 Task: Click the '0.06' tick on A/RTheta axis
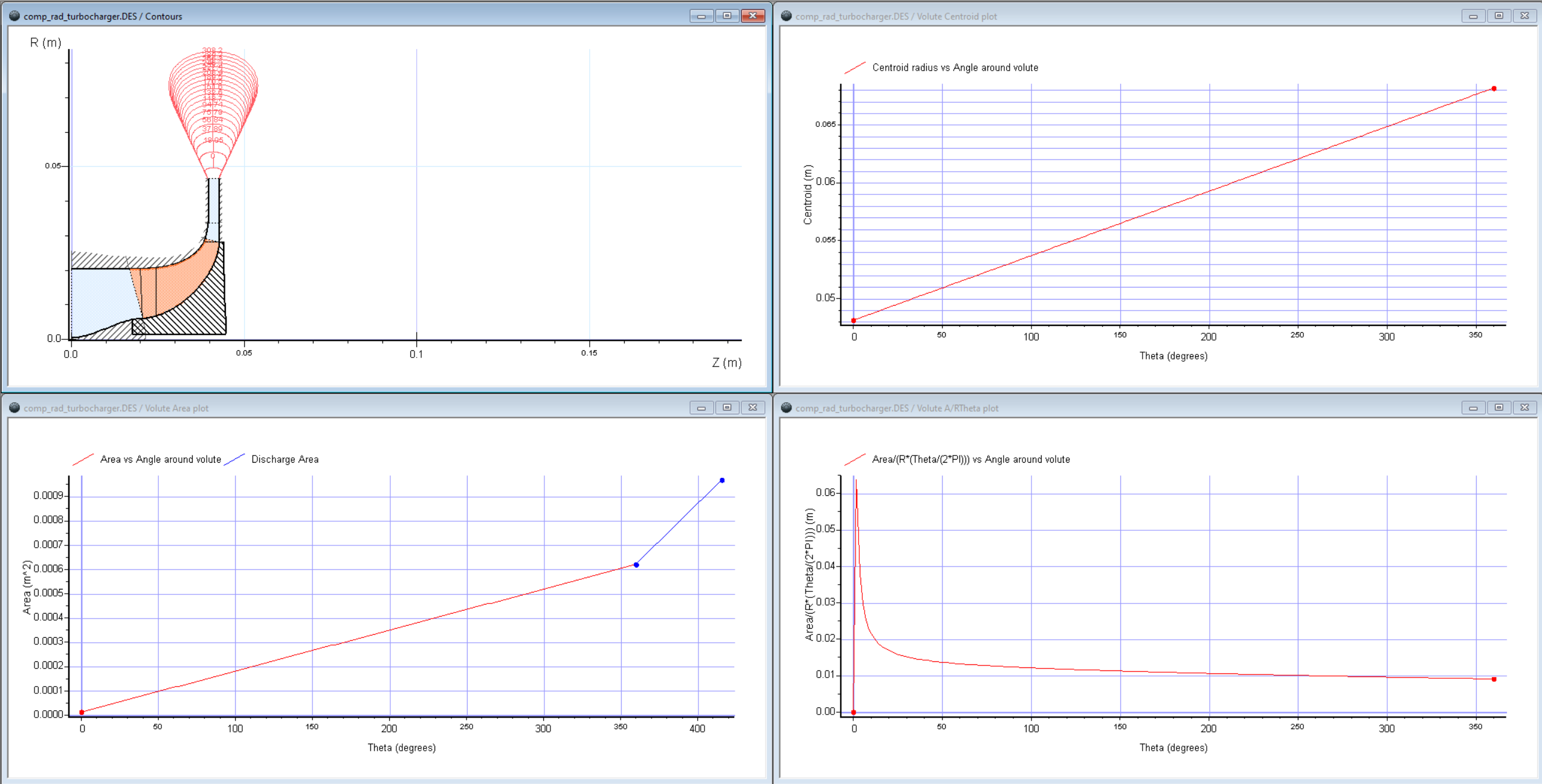click(825, 492)
